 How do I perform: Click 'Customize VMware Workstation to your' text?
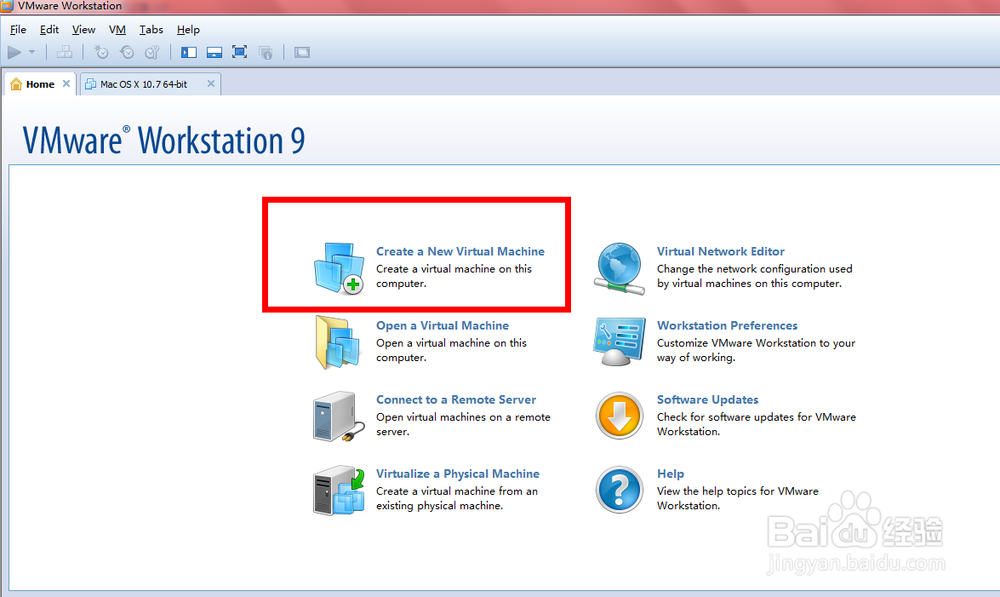click(x=756, y=343)
